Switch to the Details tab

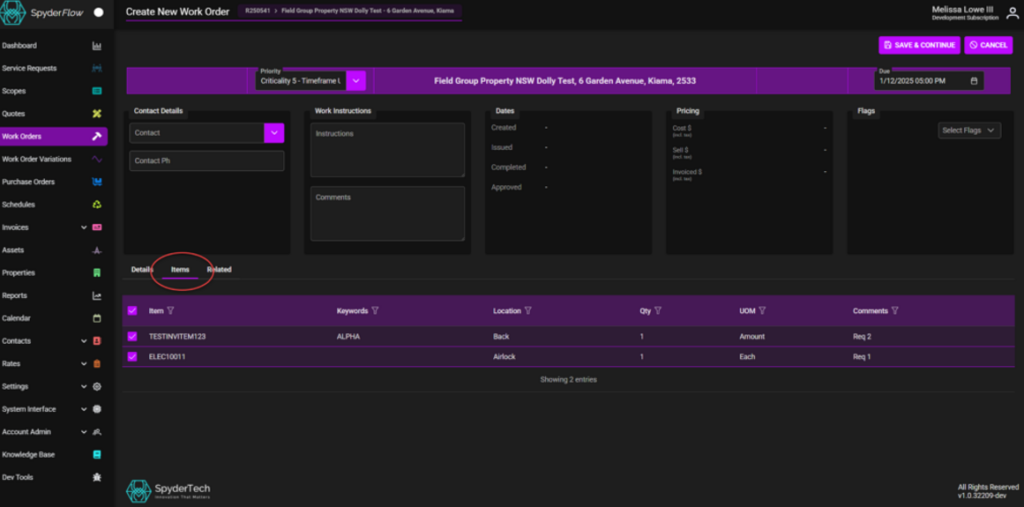(x=141, y=270)
